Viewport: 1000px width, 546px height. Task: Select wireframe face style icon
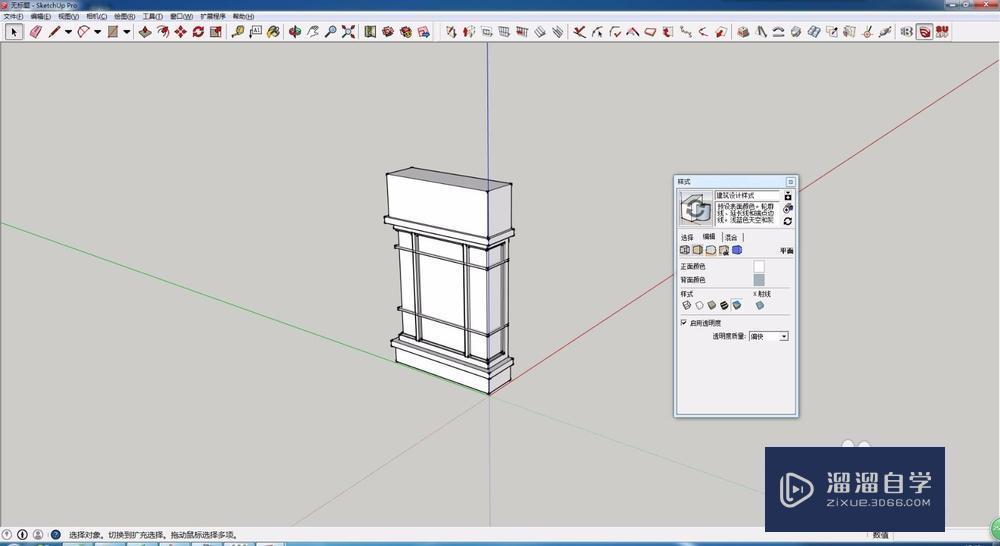(x=687, y=305)
